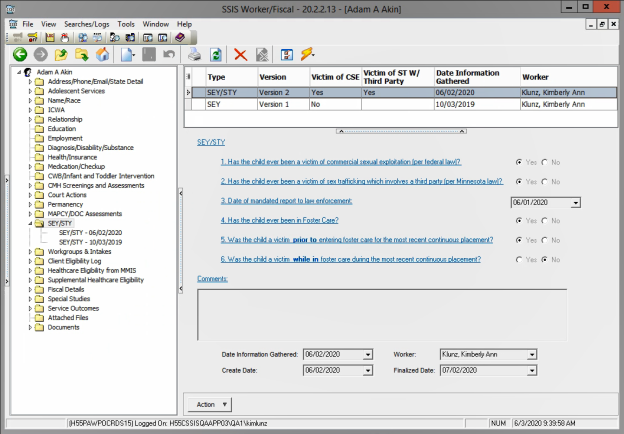Click the greyed crossed-out document icon

click(262, 54)
